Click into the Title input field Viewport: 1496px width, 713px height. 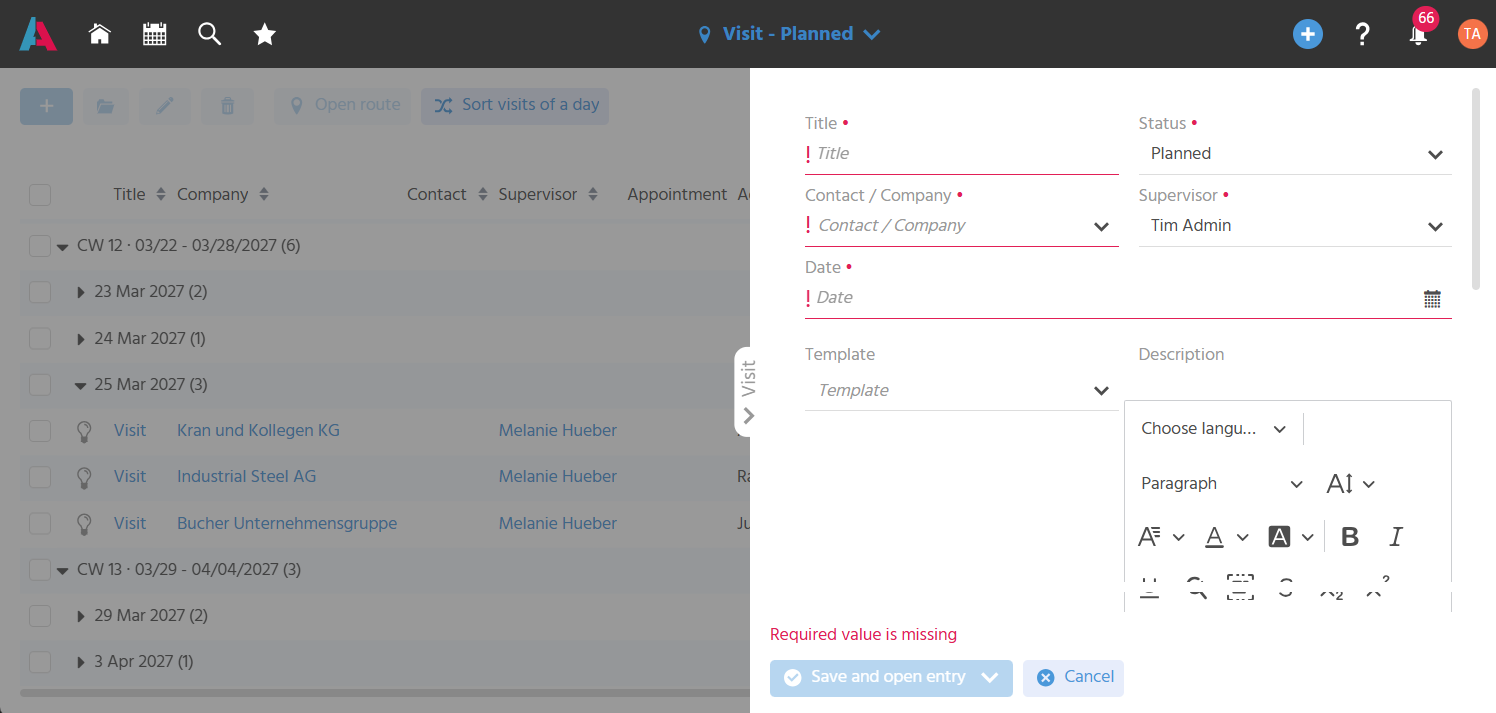pyautogui.click(x=962, y=154)
